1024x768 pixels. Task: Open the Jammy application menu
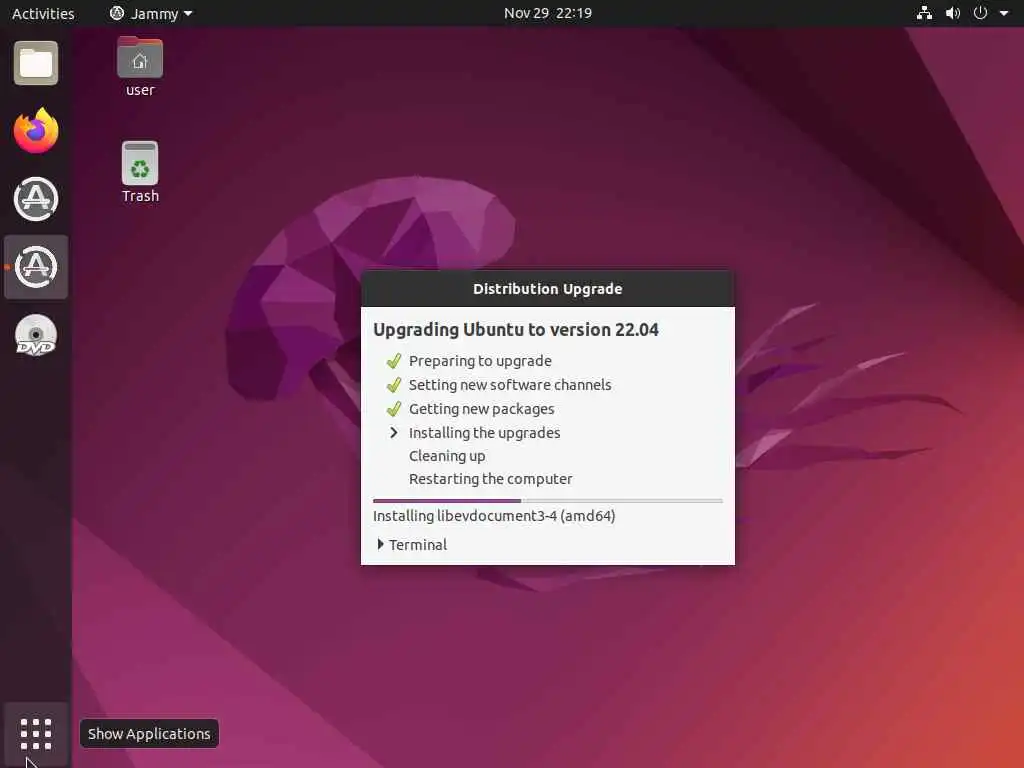pyautogui.click(x=151, y=13)
